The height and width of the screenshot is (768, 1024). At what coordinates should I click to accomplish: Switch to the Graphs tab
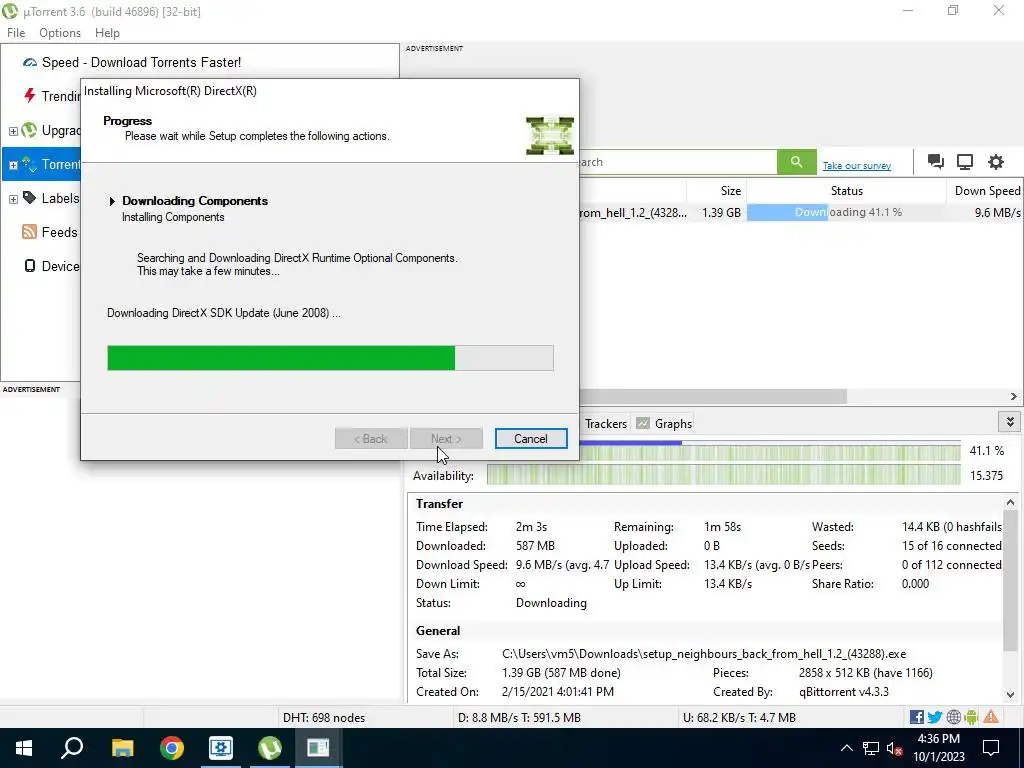(x=664, y=424)
